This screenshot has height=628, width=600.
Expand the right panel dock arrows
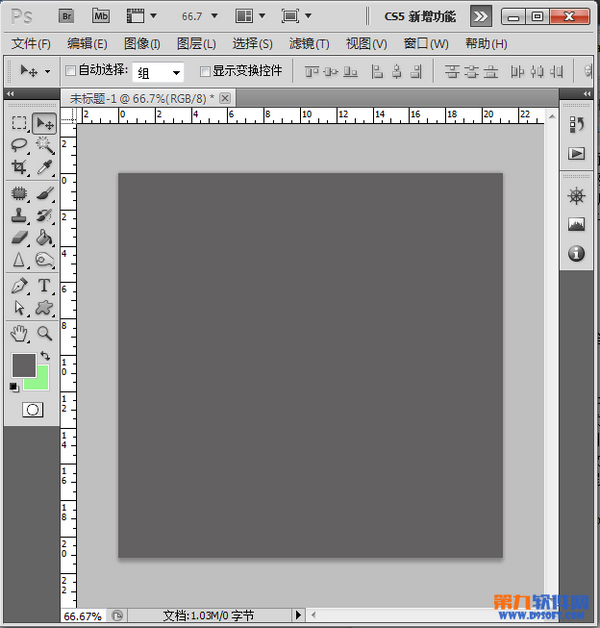pos(587,94)
